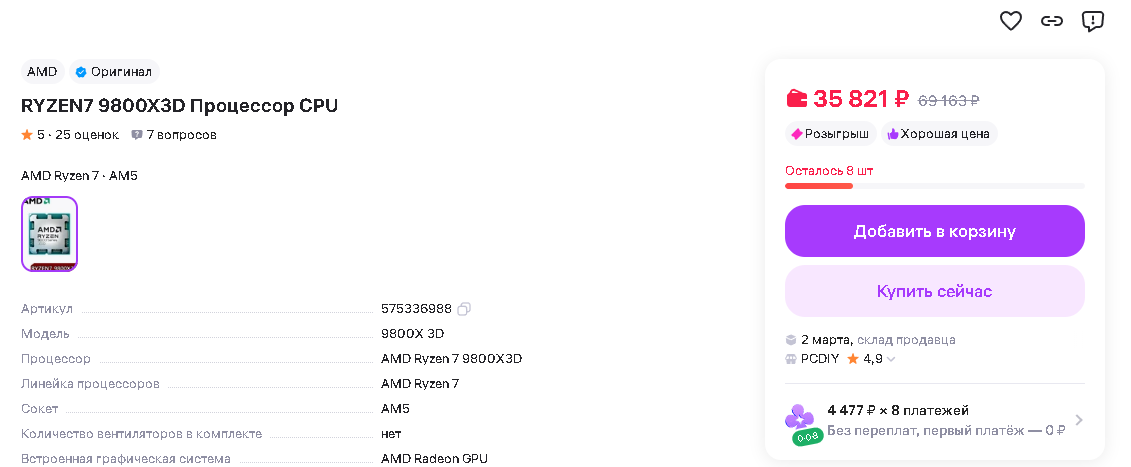Click Купить сейчас button
The image size is (1131, 467).
tap(935, 291)
